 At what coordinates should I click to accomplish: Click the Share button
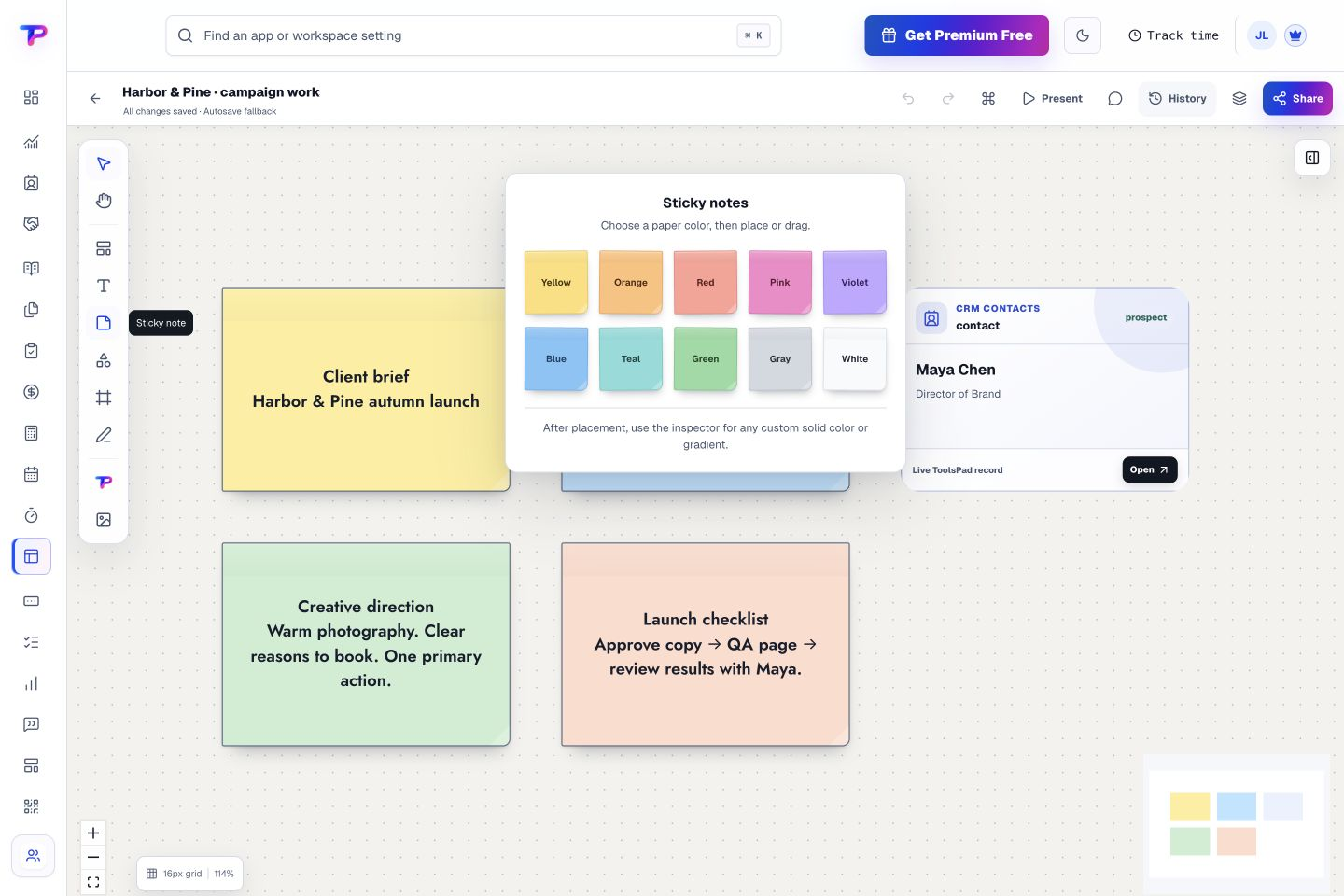1297,99
